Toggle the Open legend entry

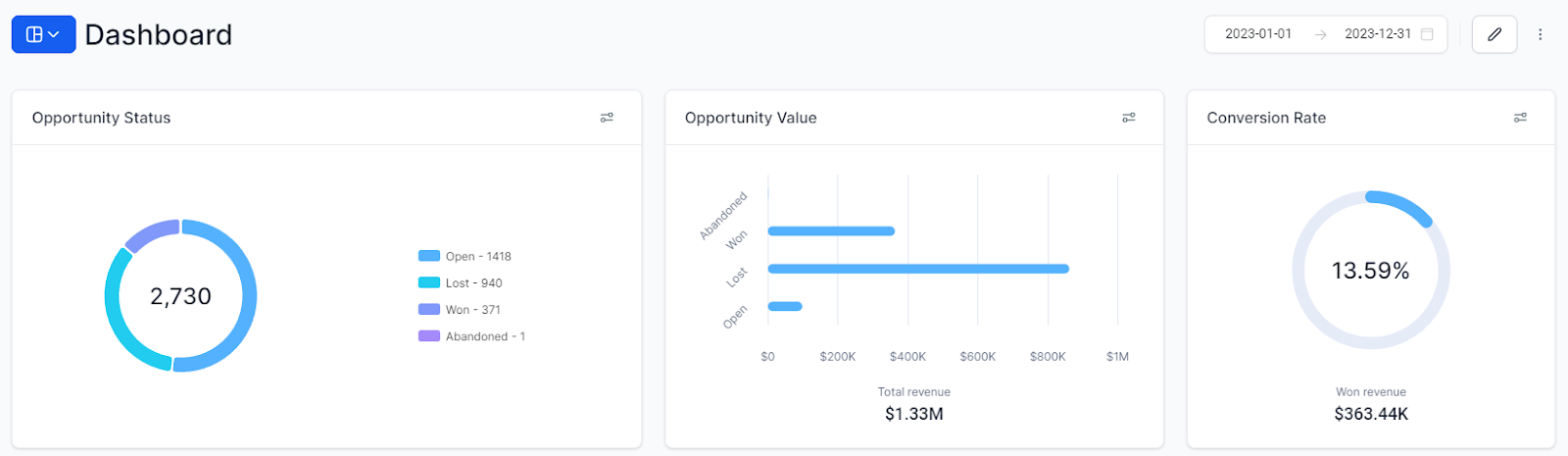pos(465,256)
